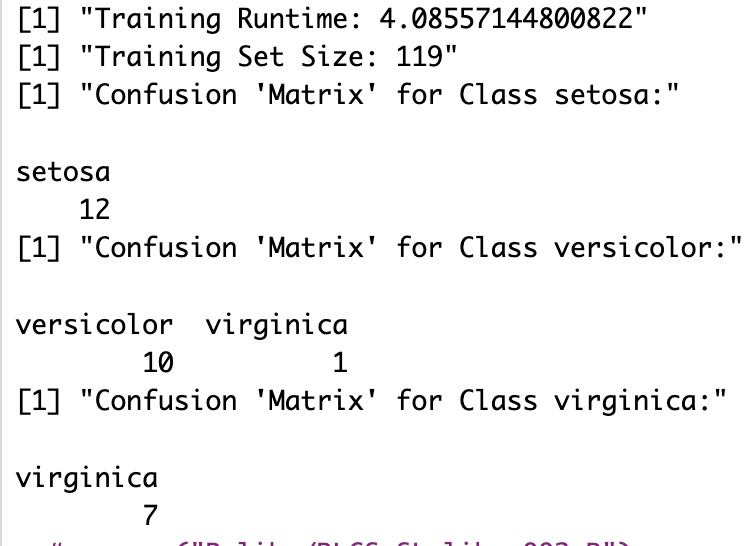Click the standalone virginica label above 7
Screen dimensions: 746x546
(x=87, y=479)
